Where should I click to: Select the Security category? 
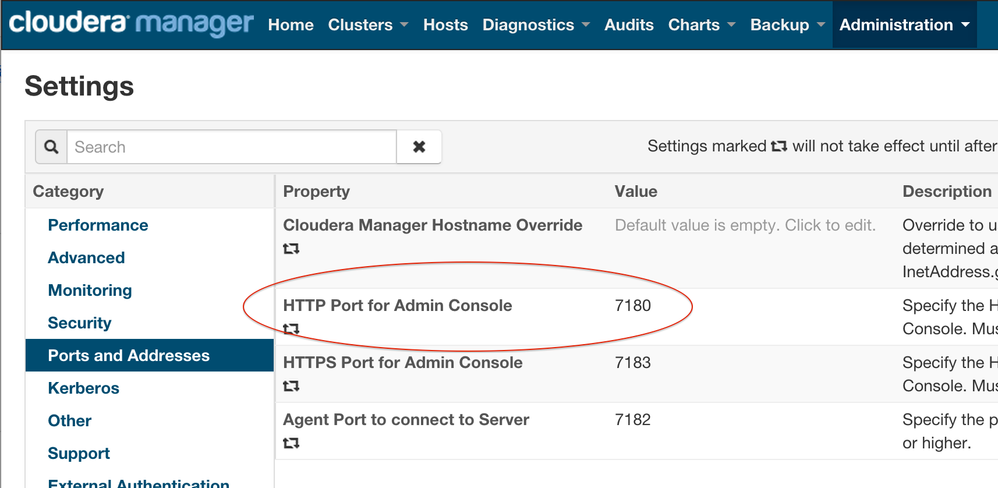click(x=80, y=323)
